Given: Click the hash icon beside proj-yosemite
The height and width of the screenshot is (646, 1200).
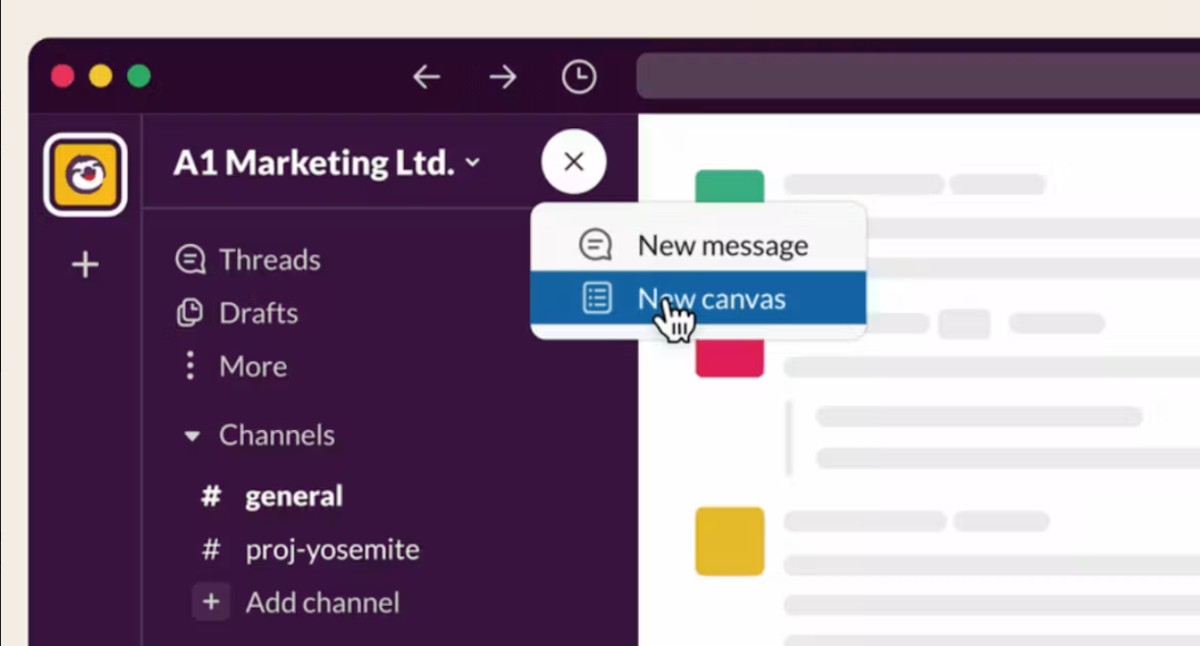Looking at the screenshot, I should [211, 549].
